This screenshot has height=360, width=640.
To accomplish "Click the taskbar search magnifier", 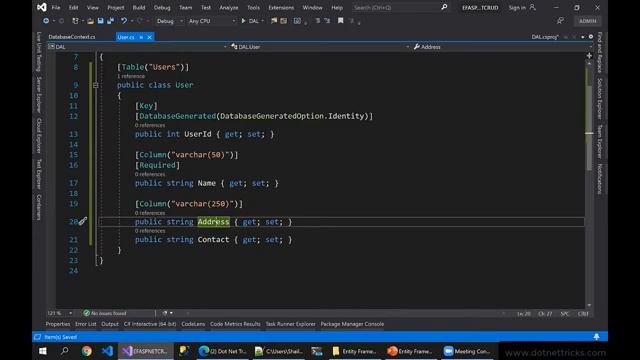I will 64,351.
